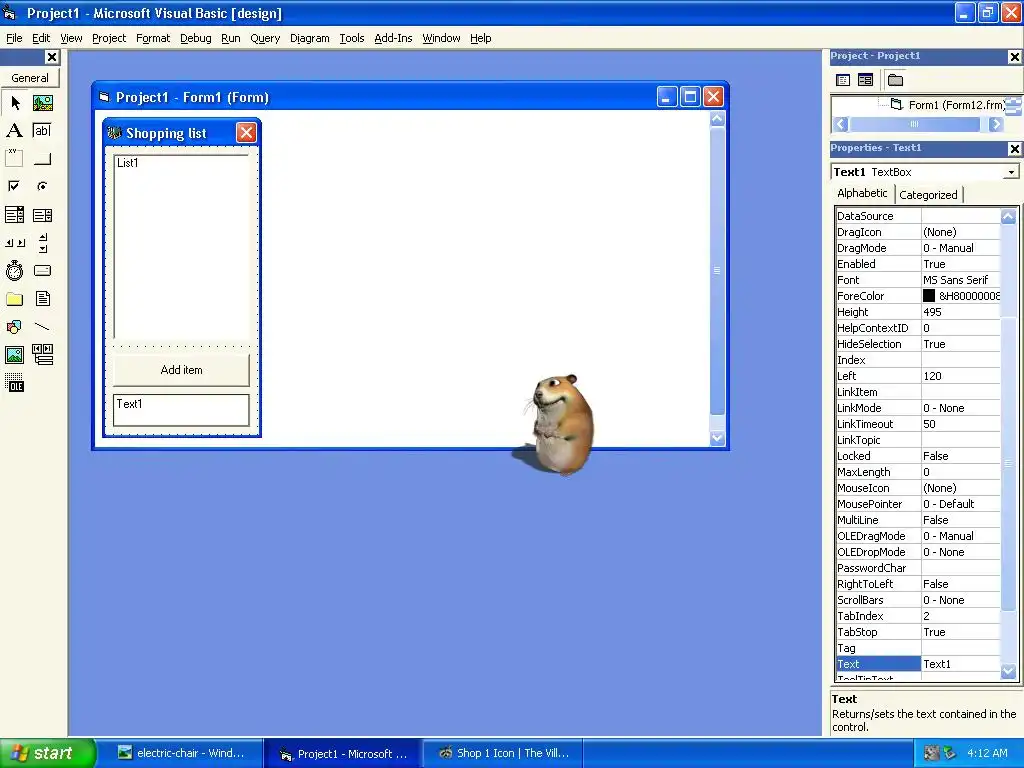Switch to the Alphabetic properties tab
Viewport: 1024px width, 768px height.
pyautogui.click(x=862, y=193)
